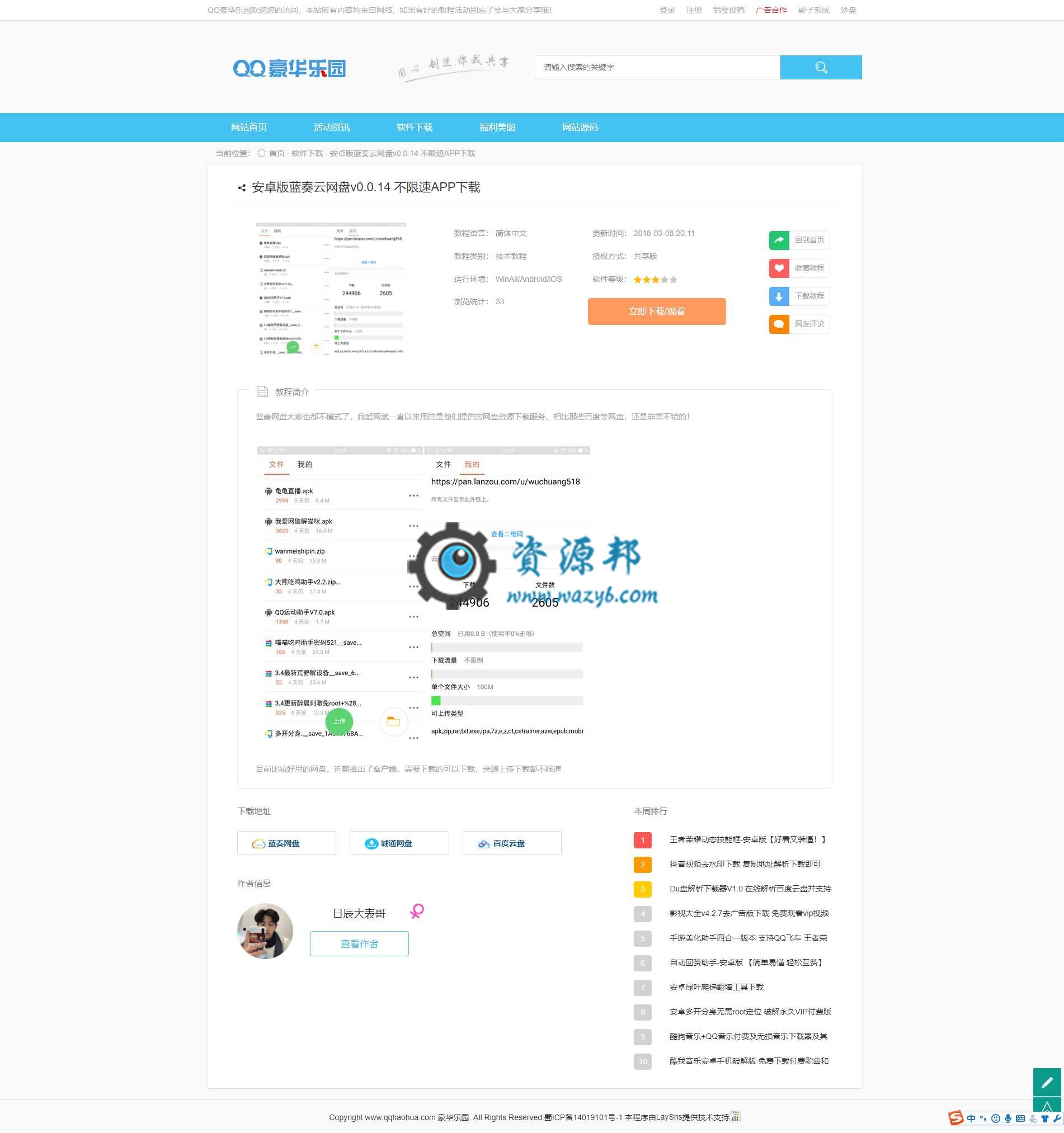Click the LaySns footer link
This screenshot has height=1133, width=1064.
(x=670, y=1117)
